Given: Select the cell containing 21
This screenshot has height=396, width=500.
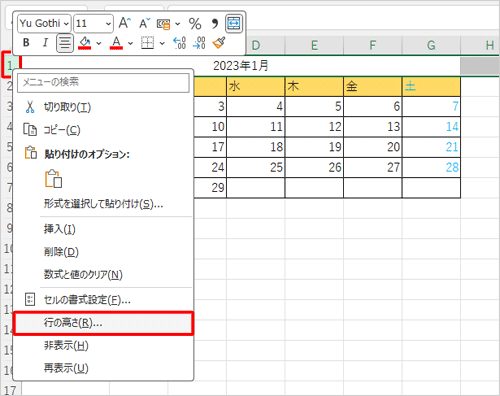Looking at the screenshot, I should (431, 147).
